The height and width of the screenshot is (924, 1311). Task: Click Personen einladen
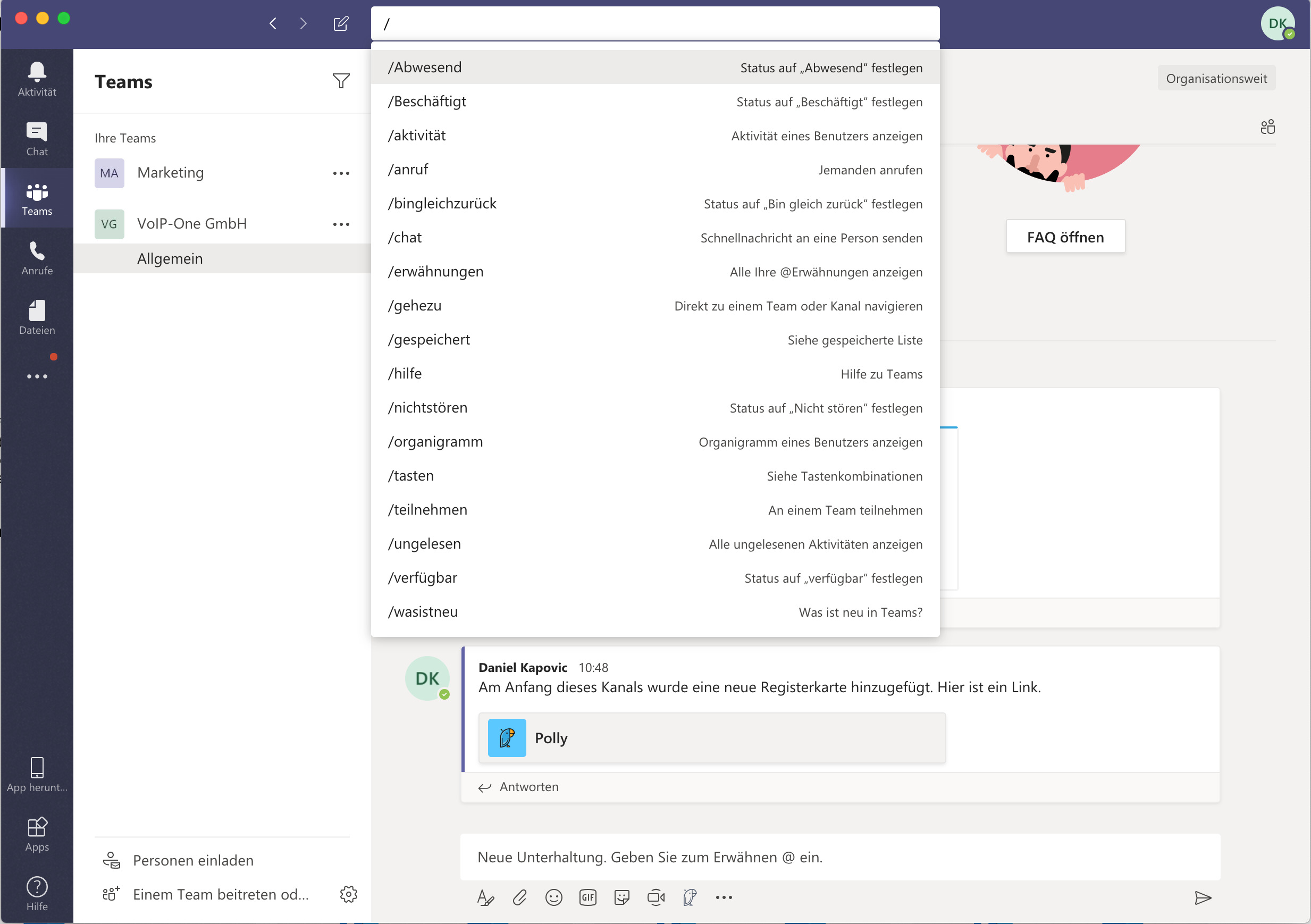coord(178,860)
